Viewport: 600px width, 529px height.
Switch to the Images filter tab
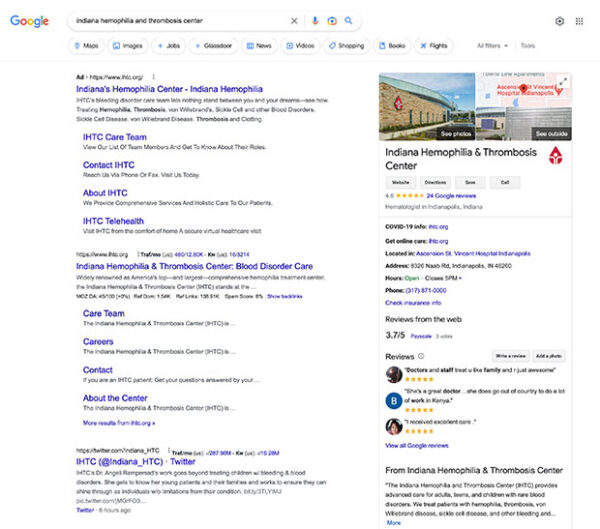pos(128,46)
